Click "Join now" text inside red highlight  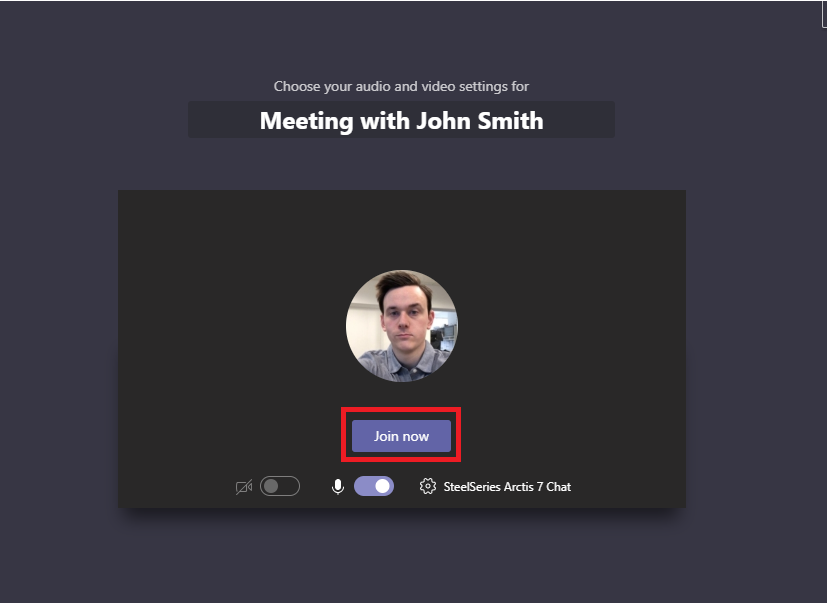tap(401, 436)
